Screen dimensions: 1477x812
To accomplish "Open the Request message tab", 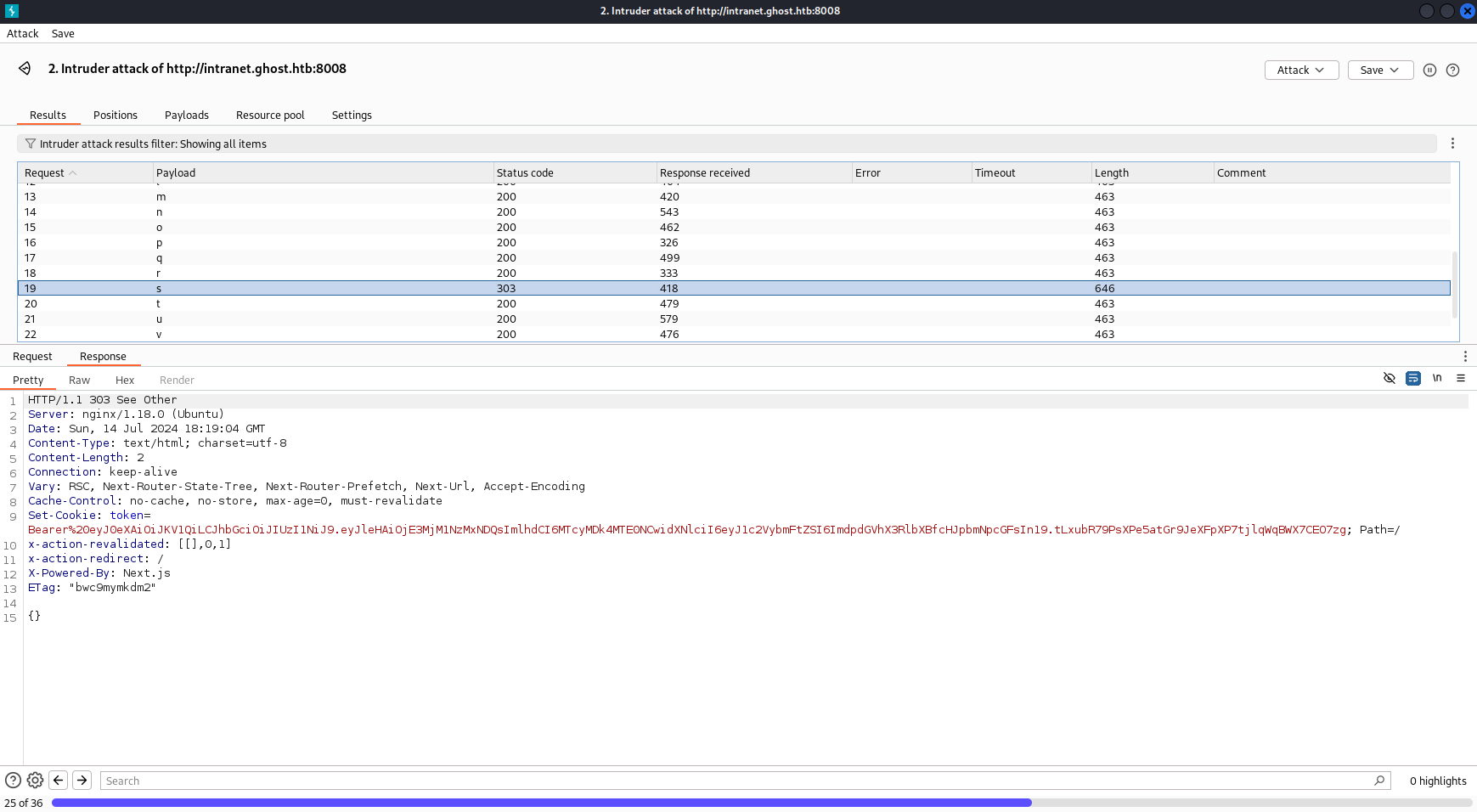I will click(32, 357).
